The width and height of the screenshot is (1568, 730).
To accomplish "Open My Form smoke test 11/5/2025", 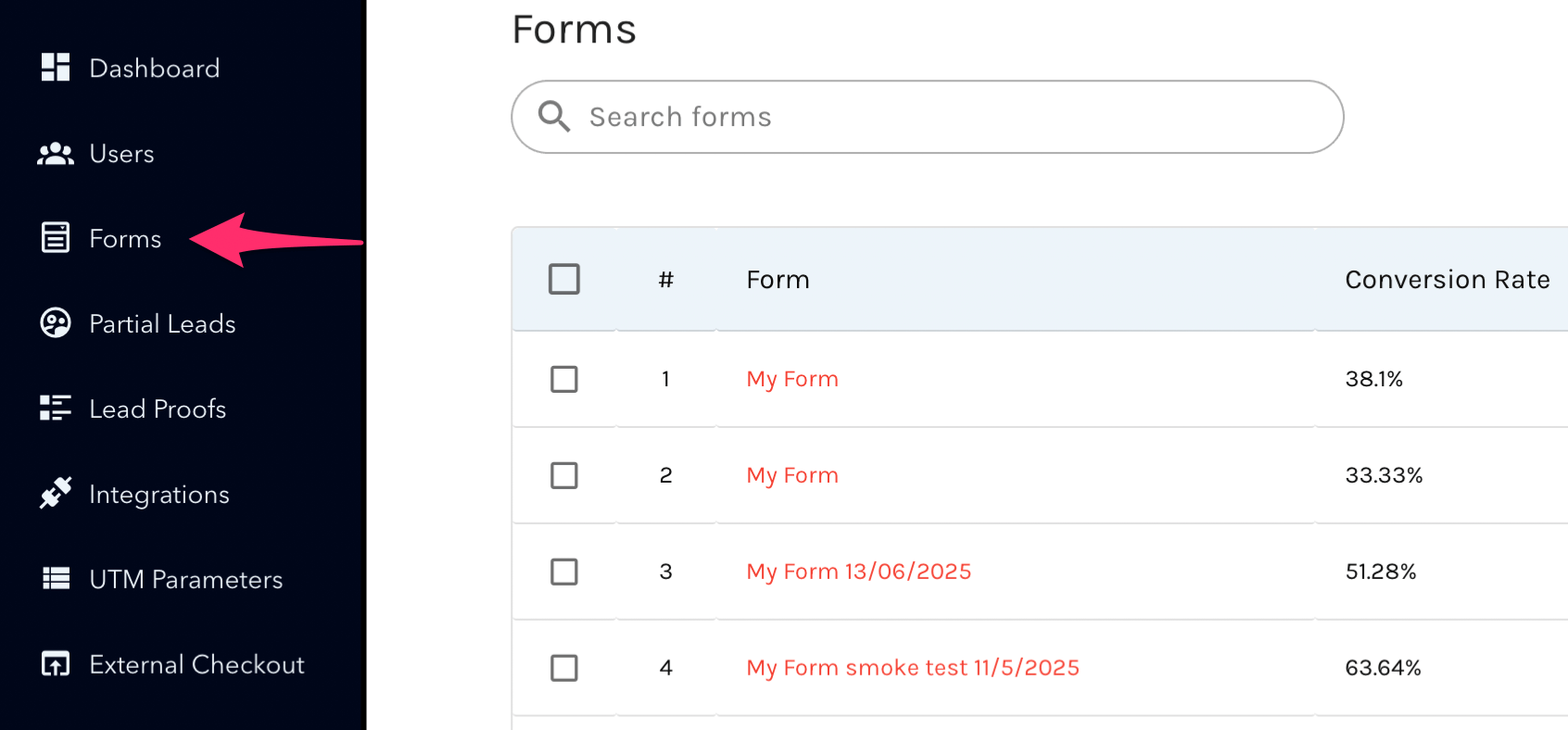I will click(x=913, y=668).
